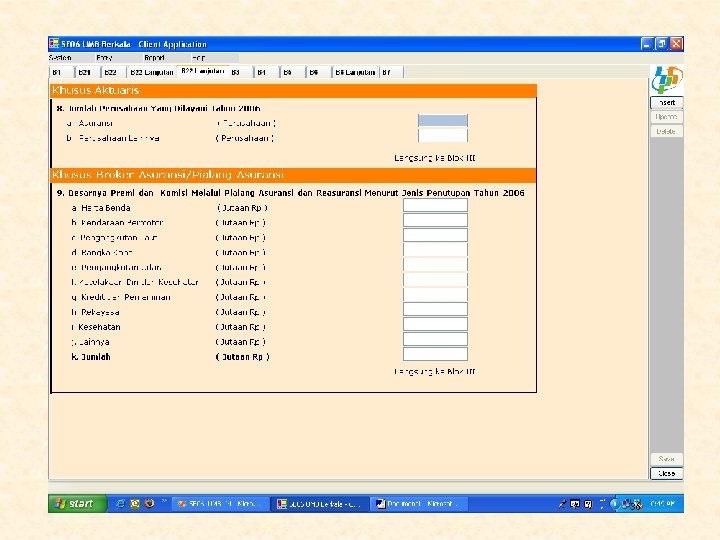Open the Entry menu

[x=104, y=58]
